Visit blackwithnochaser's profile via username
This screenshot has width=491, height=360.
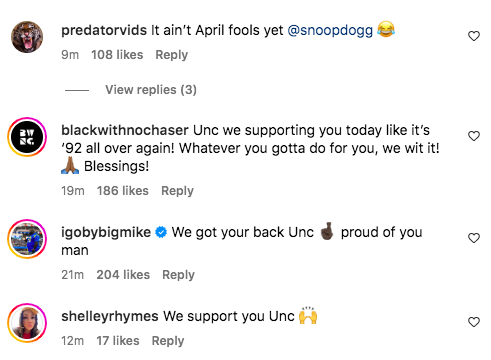[125, 130]
